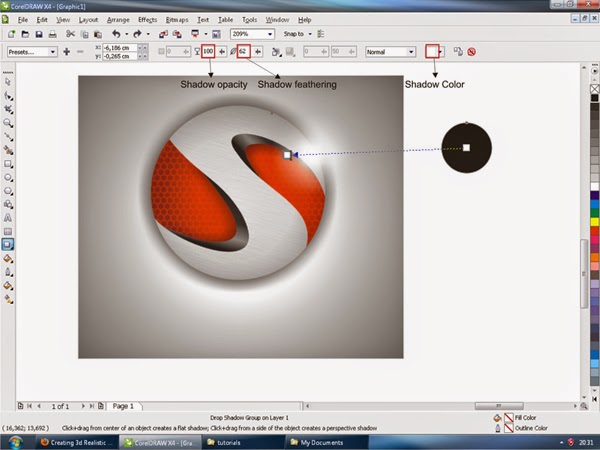Open the Effects menu
The width and height of the screenshot is (600, 450).
147,20
